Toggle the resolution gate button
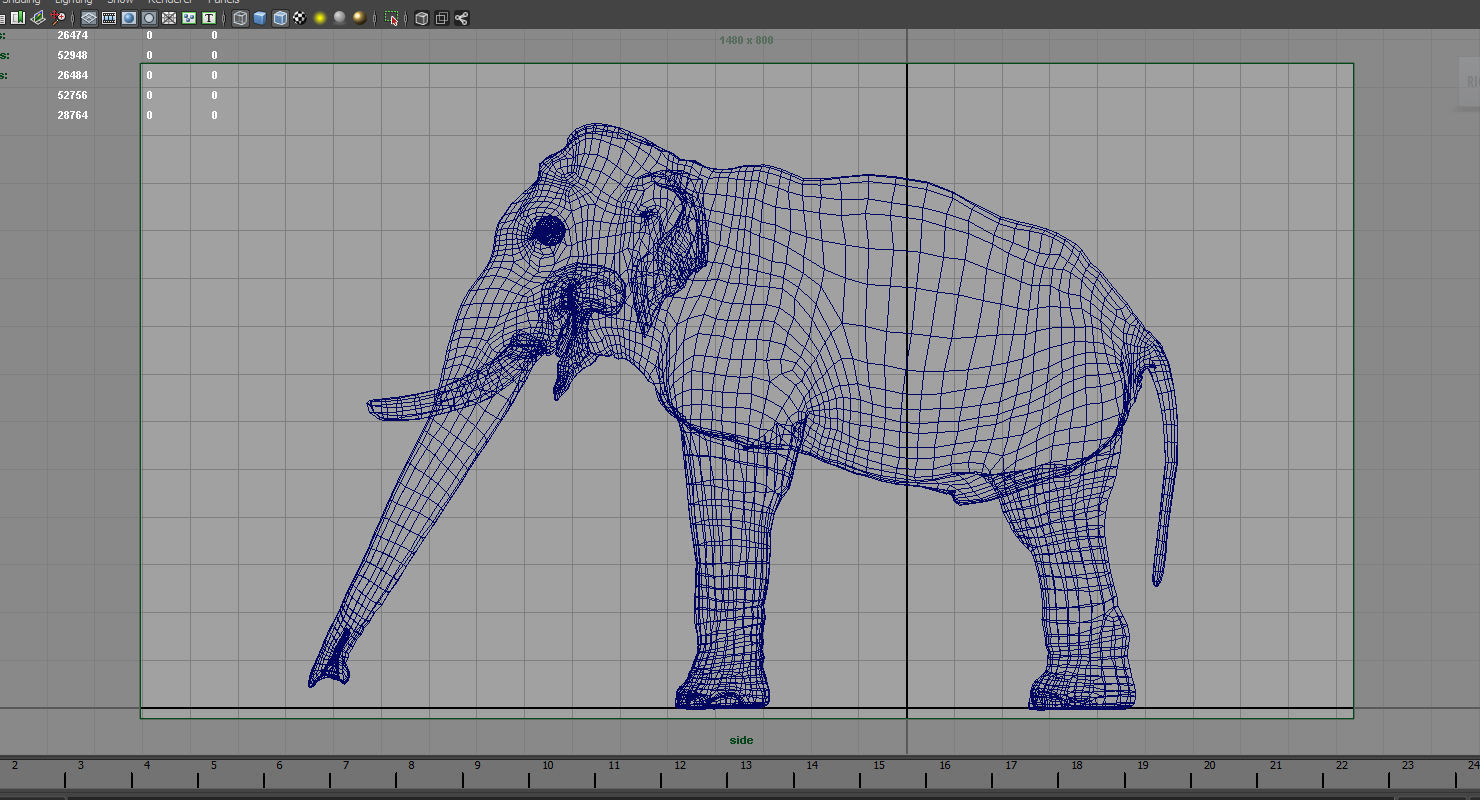Screen dimensions: 1480x800 point(129,18)
